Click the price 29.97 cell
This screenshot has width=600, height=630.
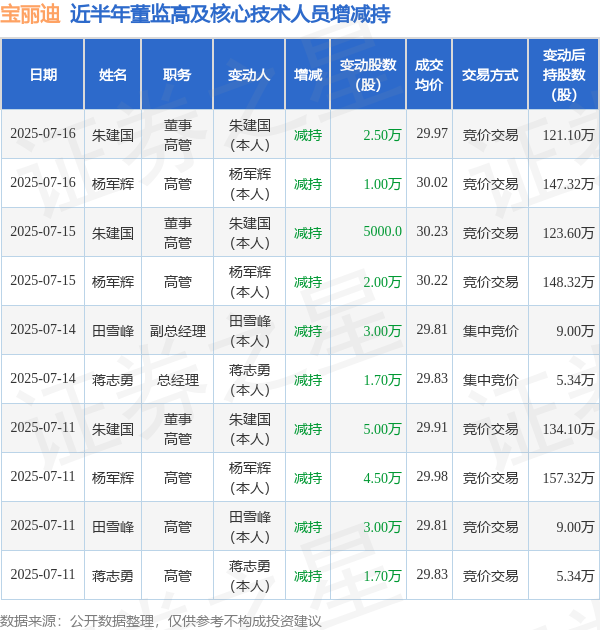pos(432,133)
